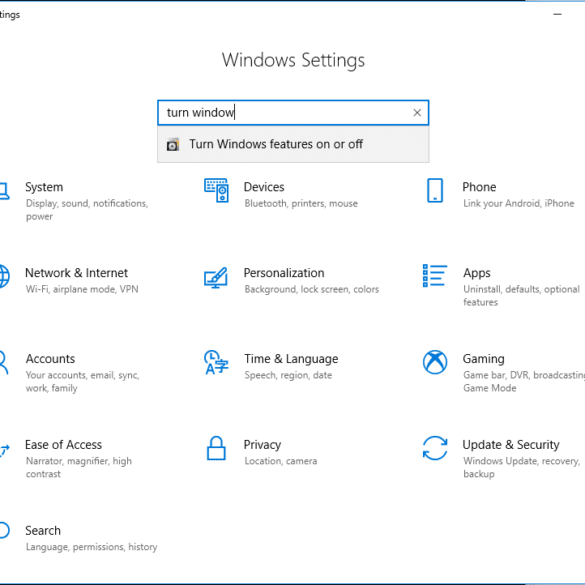
Task: Click 'Wi-Fi, airplane mode, VPN' description
Action: click(82, 289)
